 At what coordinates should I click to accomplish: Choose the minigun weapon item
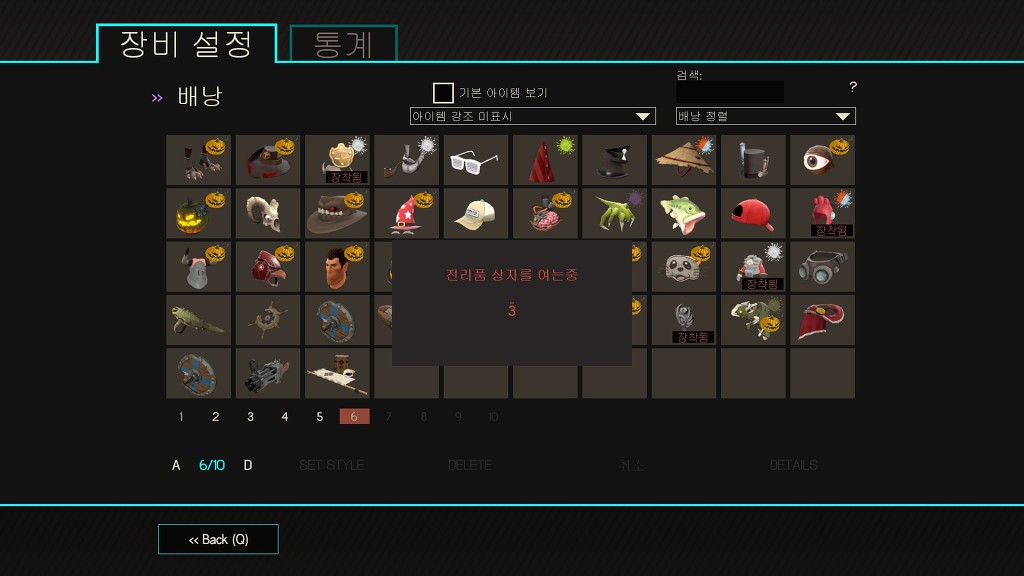point(268,374)
